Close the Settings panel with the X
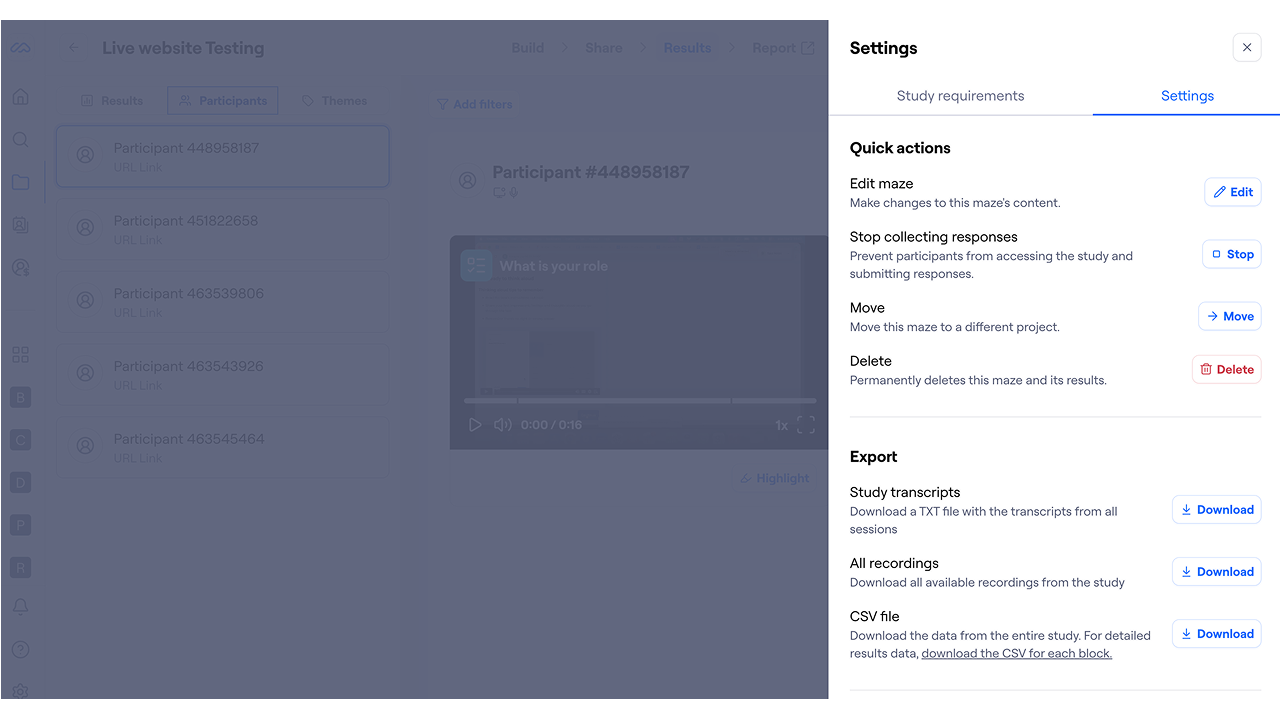The height and width of the screenshot is (720, 1280). click(1247, 48)
